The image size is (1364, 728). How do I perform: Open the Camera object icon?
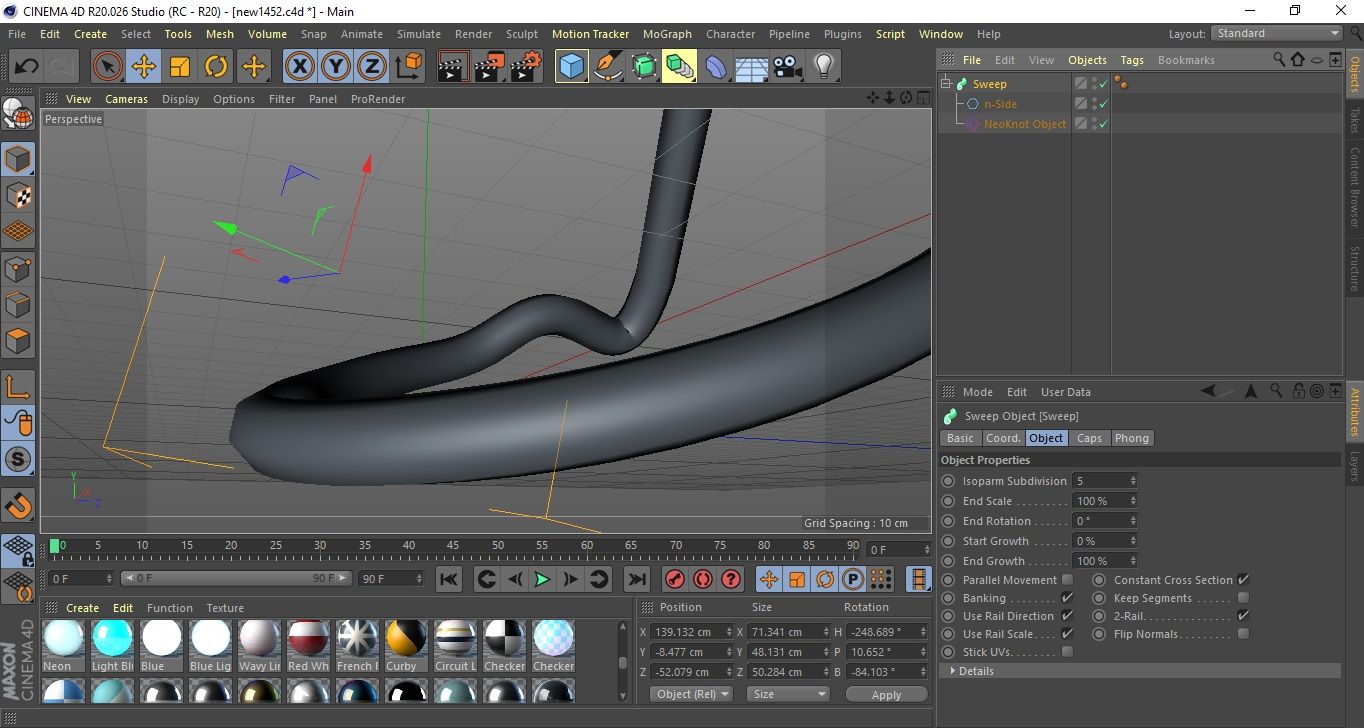tap(787, 67)
